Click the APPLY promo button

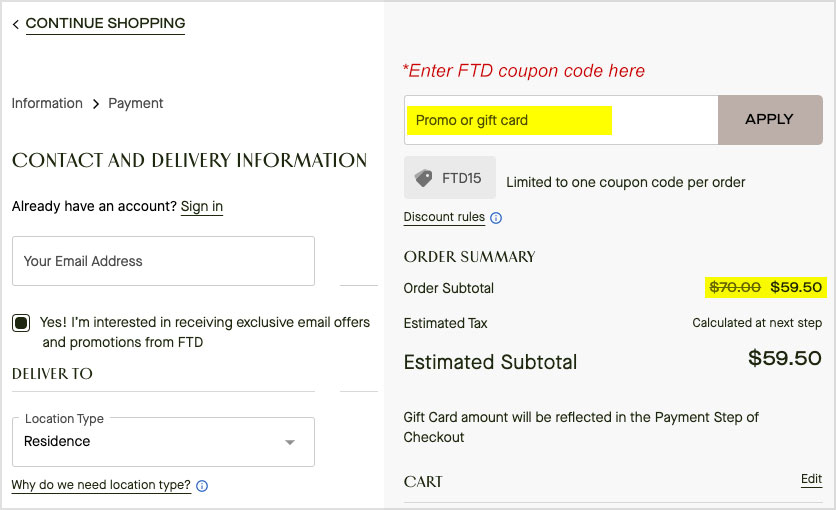point(770,120)
